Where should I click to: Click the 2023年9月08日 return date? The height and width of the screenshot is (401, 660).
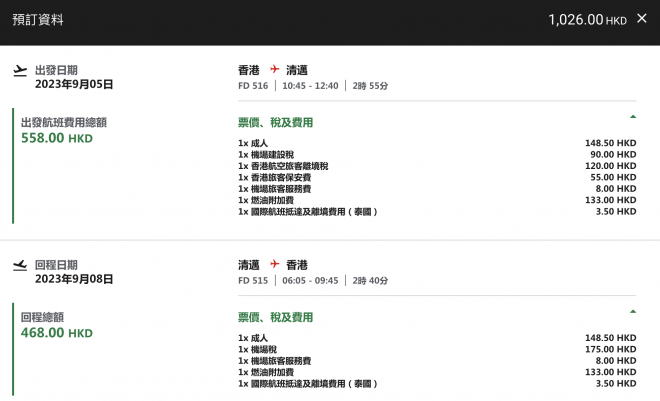coord(74,279)
